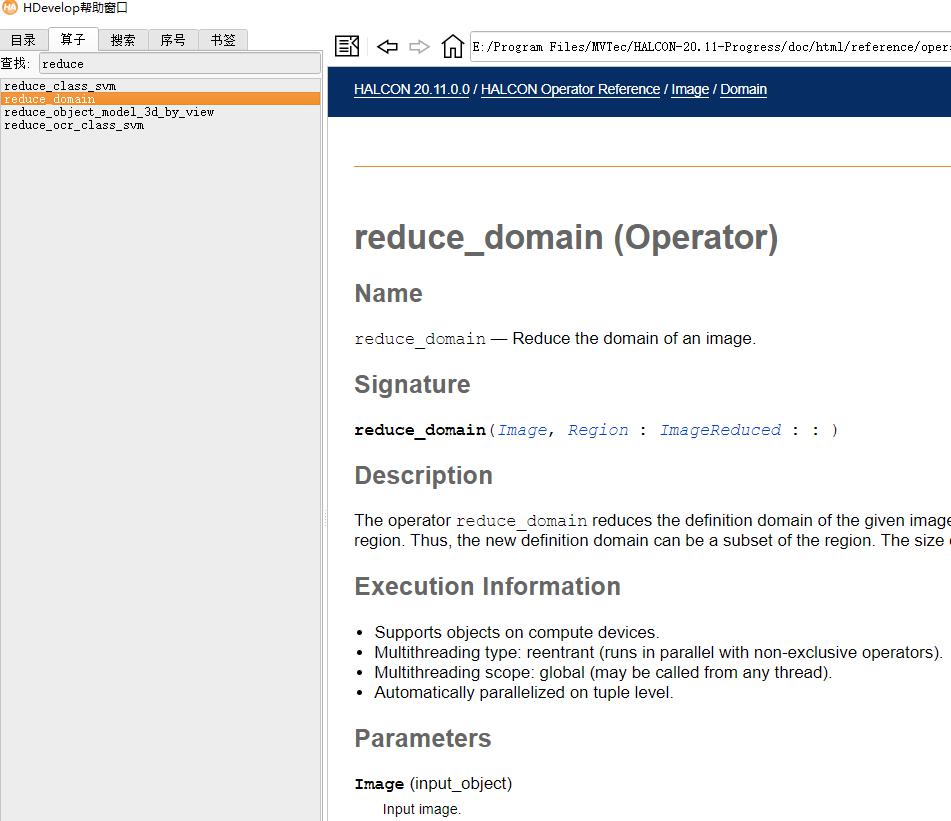
Task: Click the address bar with the file path
Action: 710,47
